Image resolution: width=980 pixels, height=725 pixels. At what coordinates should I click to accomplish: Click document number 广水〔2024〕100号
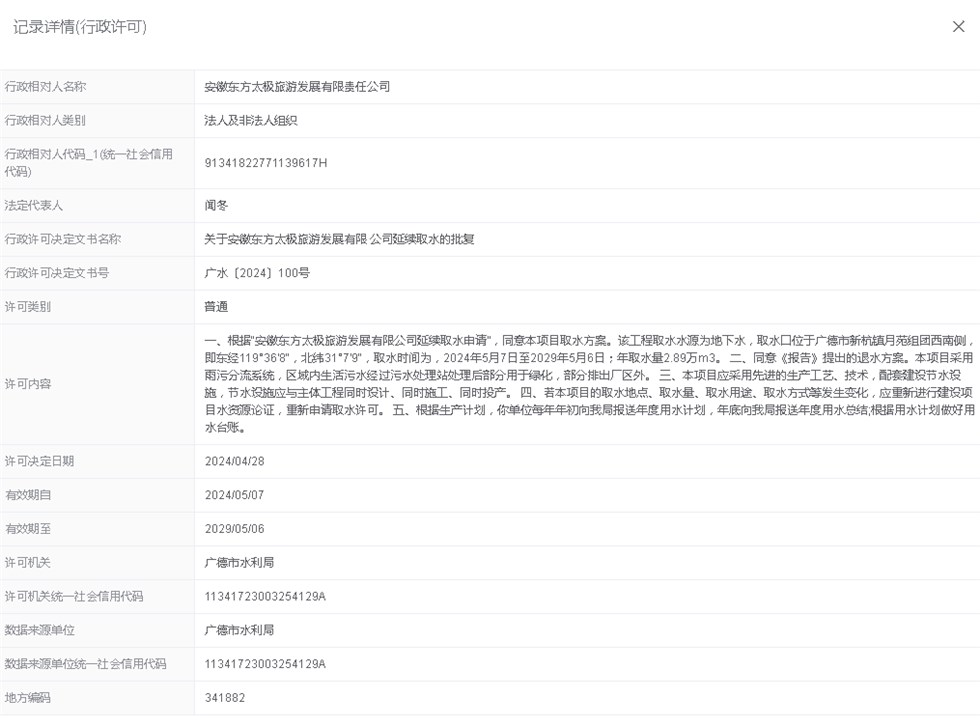[x=257, y=273]
